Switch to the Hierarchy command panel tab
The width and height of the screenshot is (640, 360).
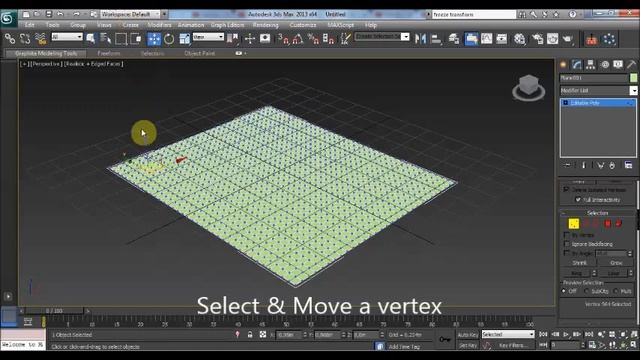[x=590, y=64]
